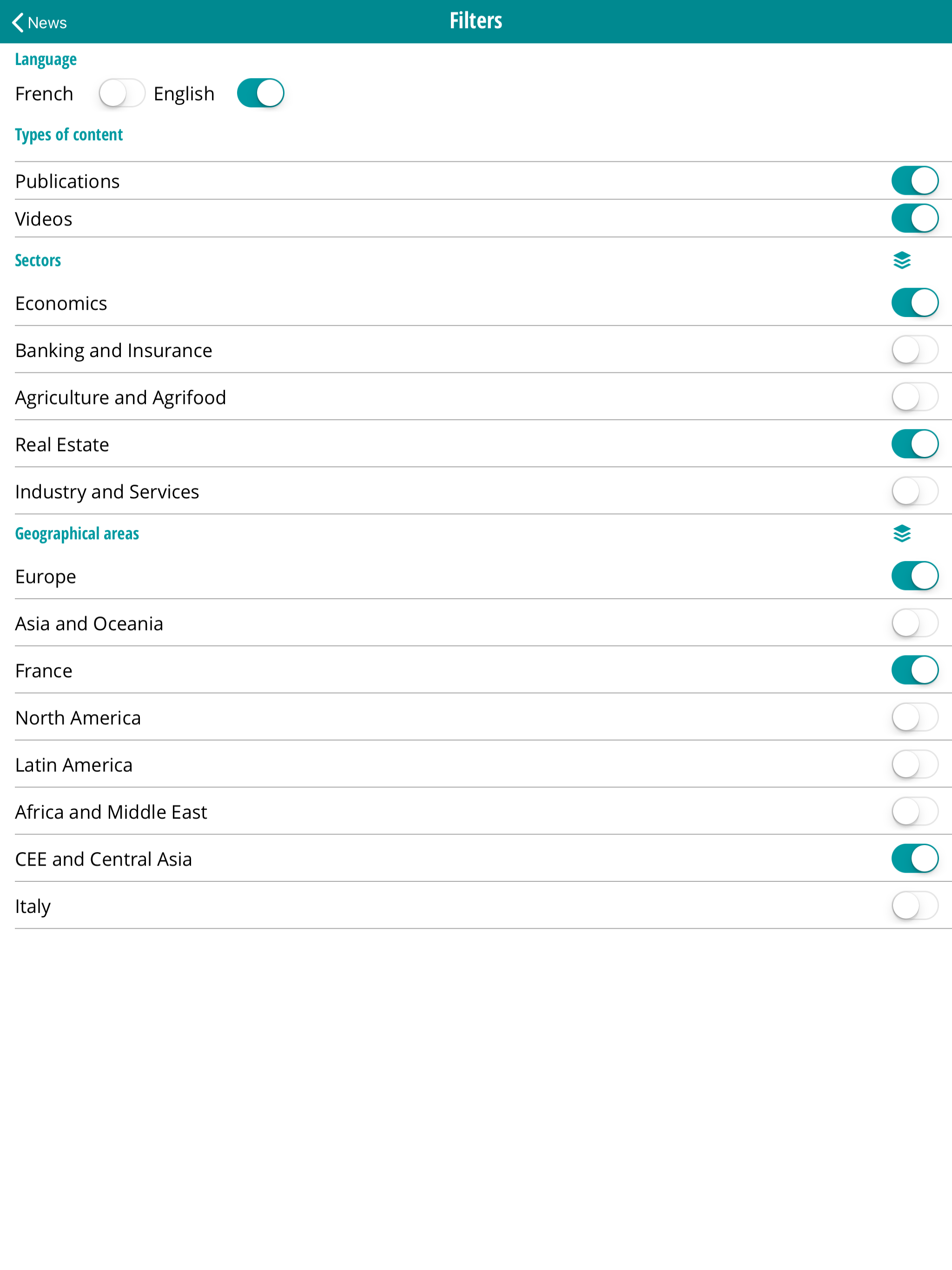
Task: Turn off the Videos toggle
Action: [x=915, y=218]
